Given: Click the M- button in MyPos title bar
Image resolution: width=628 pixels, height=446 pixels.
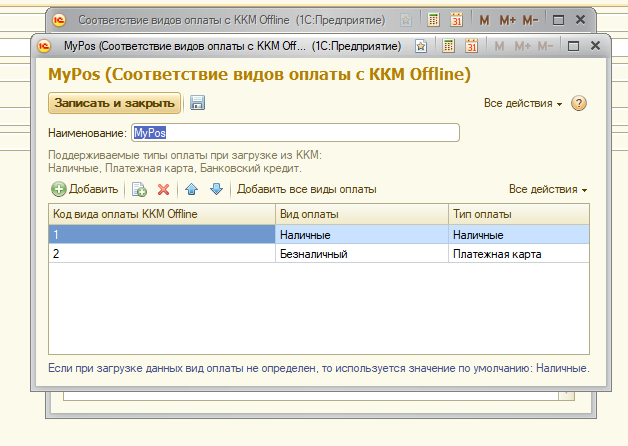Looking at the screenshot, I should coord(545,46).
